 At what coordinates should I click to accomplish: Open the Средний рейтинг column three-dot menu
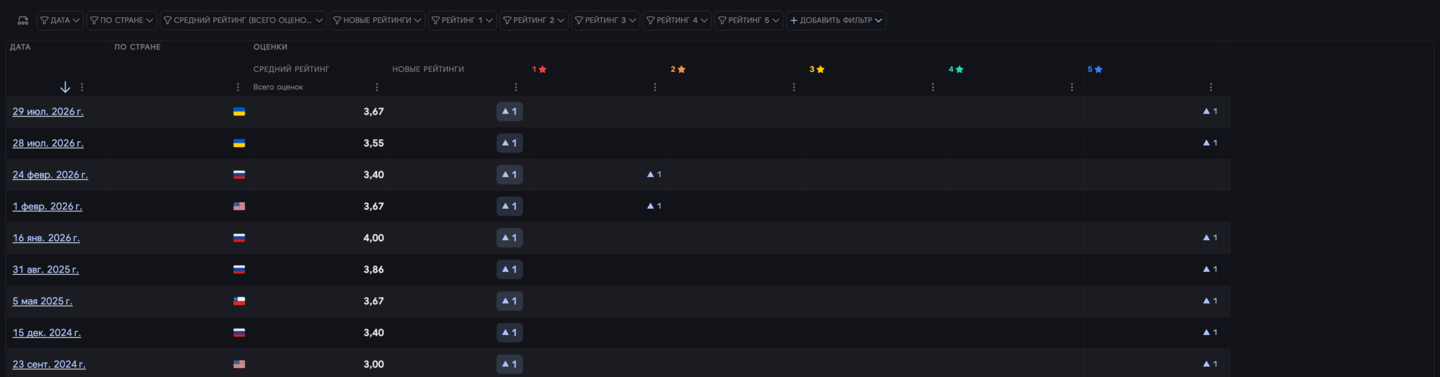377,87
